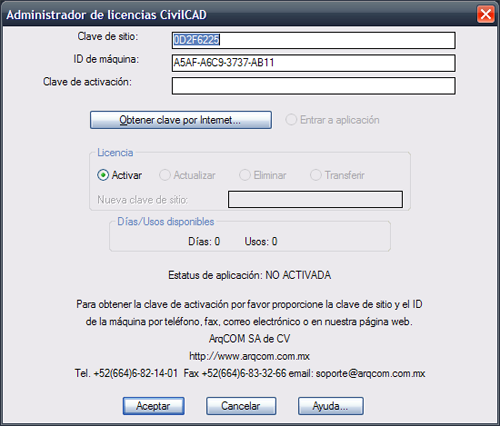Viewport: 500px width, 426px height.
Task: Click the Licencia group label
Action: 115,153
